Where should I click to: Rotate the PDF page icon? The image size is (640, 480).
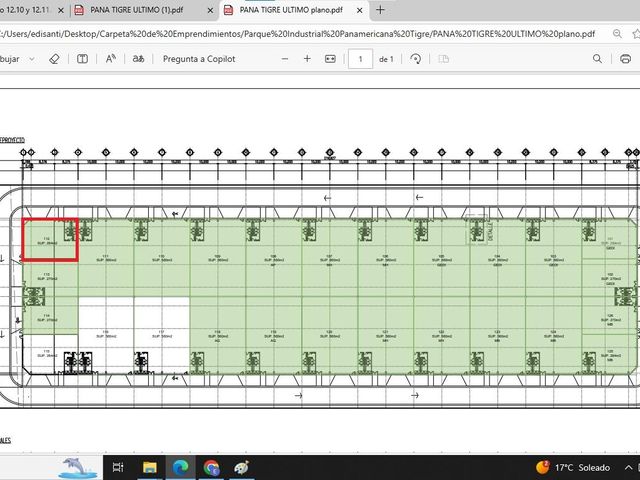(416, 59)
